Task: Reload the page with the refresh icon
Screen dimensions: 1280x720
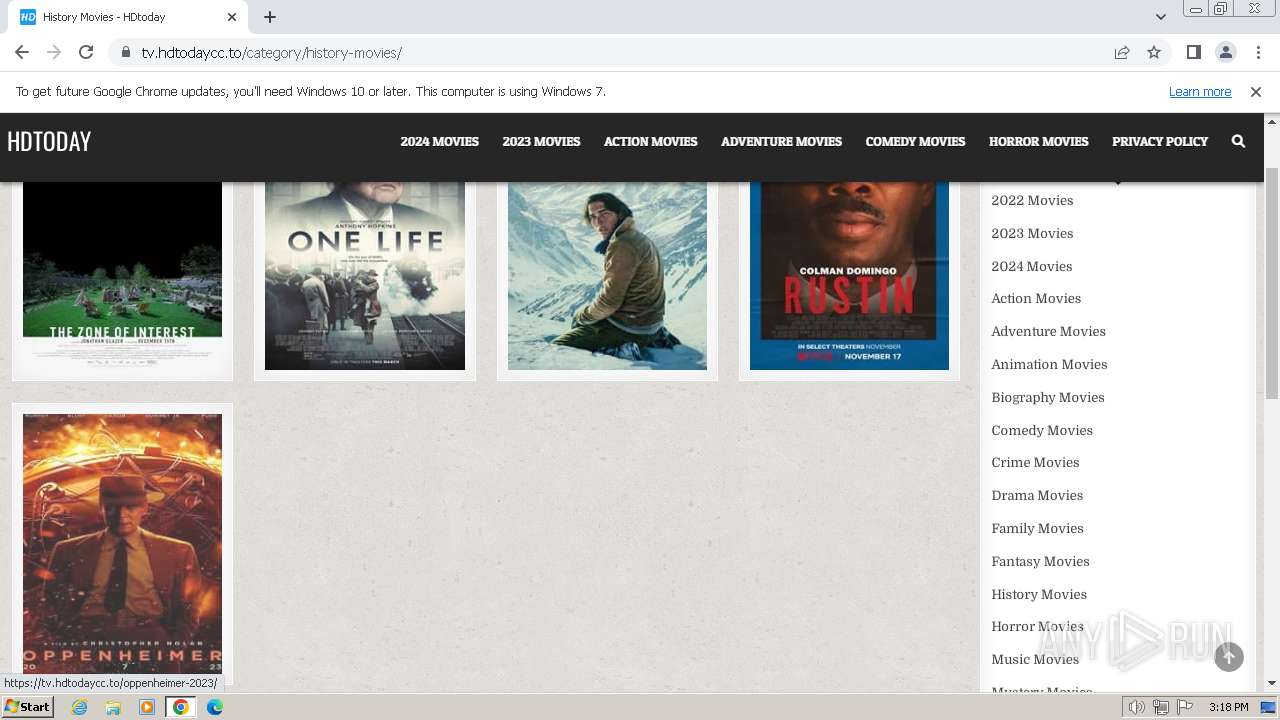Action: click(x=86, y=52)
